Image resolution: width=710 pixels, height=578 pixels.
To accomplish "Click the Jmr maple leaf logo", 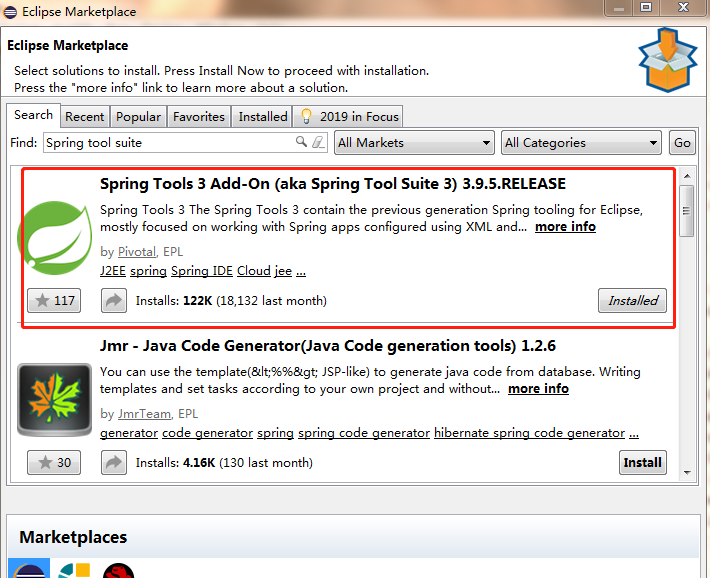I will tap(54, 400).
